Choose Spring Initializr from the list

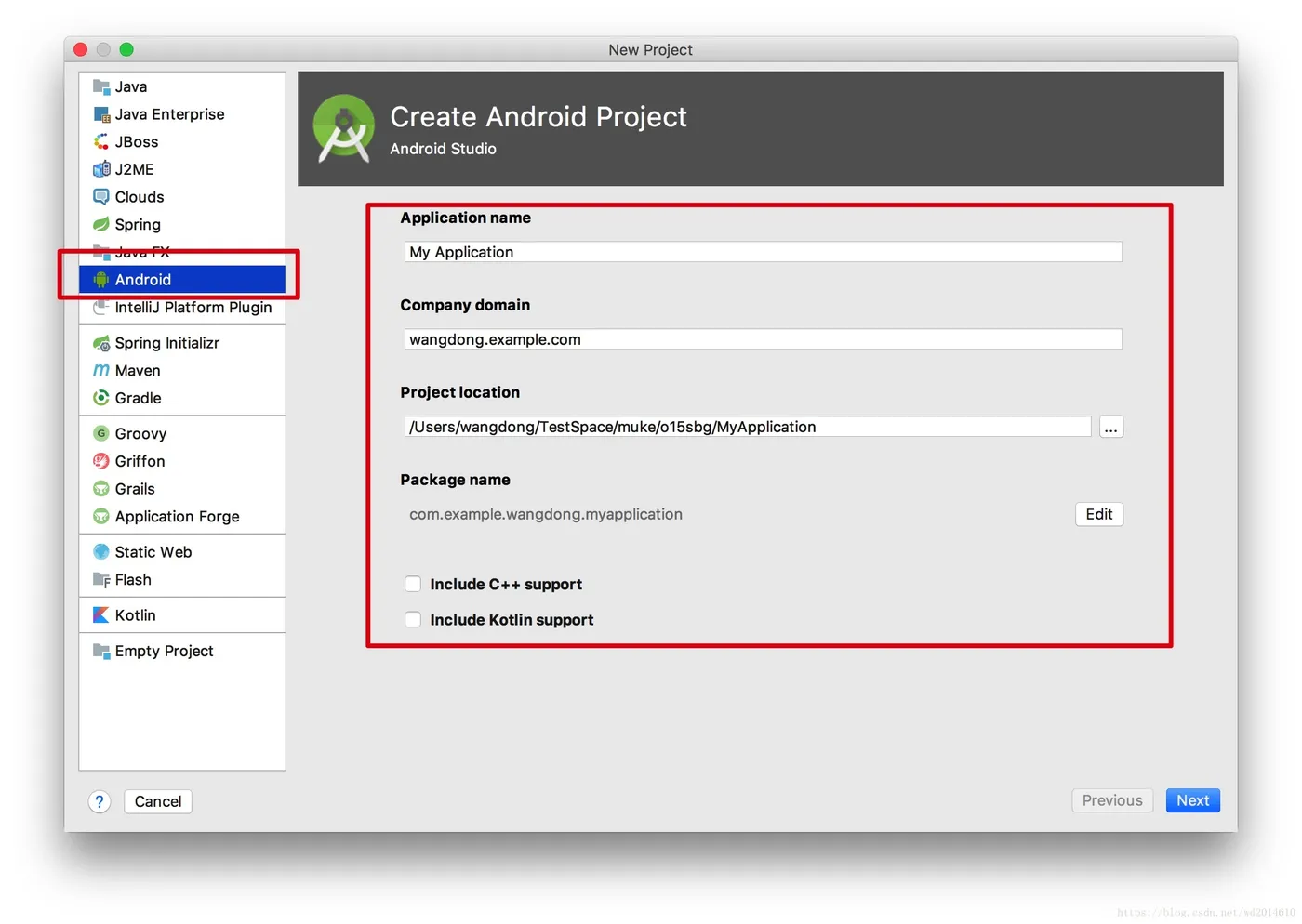pyautogui.click(x=182, y=343)
